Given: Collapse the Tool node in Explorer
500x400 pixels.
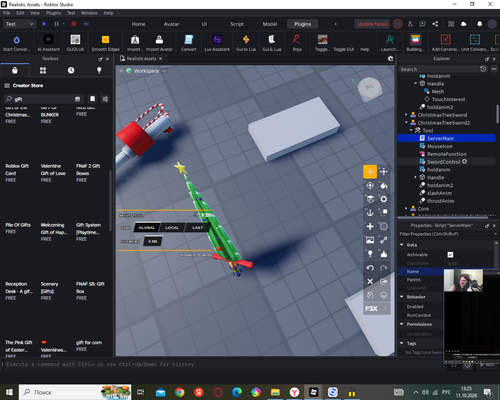Looking at the screenshot, I should pyautogui.click(x=411, y=130).
